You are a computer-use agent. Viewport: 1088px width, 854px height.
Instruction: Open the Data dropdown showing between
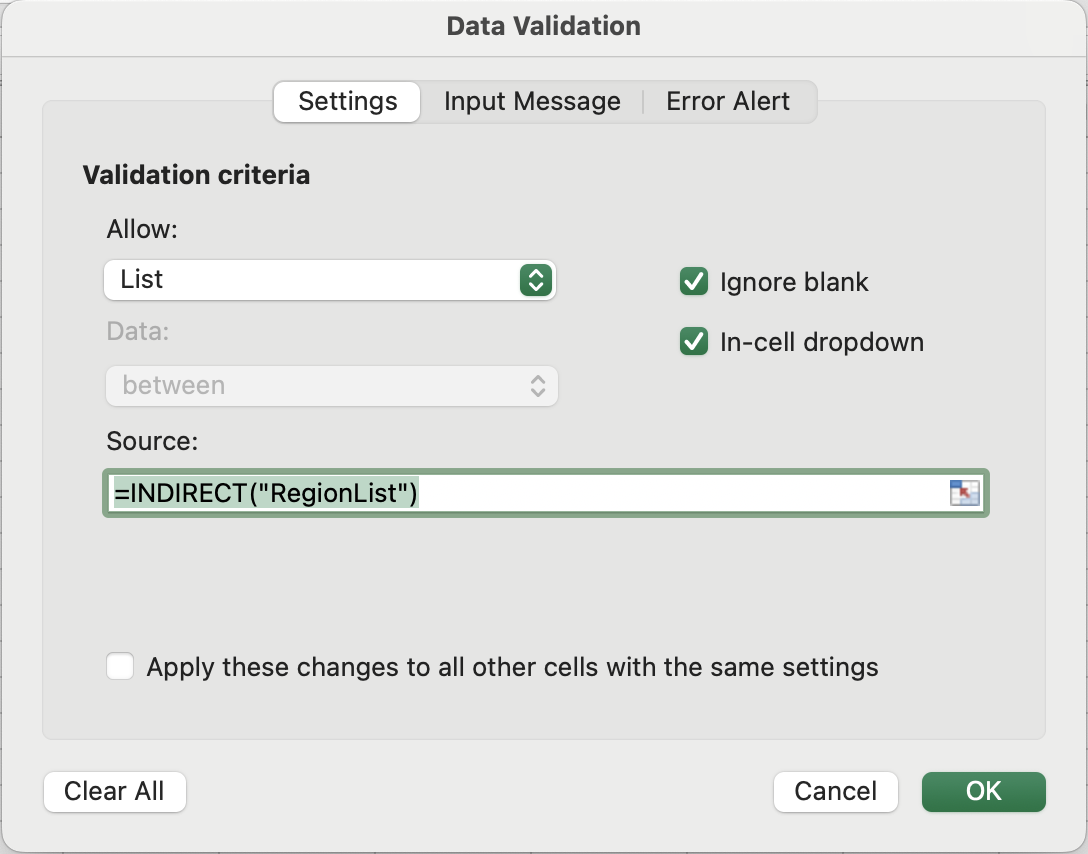click(x=332, y=386)
